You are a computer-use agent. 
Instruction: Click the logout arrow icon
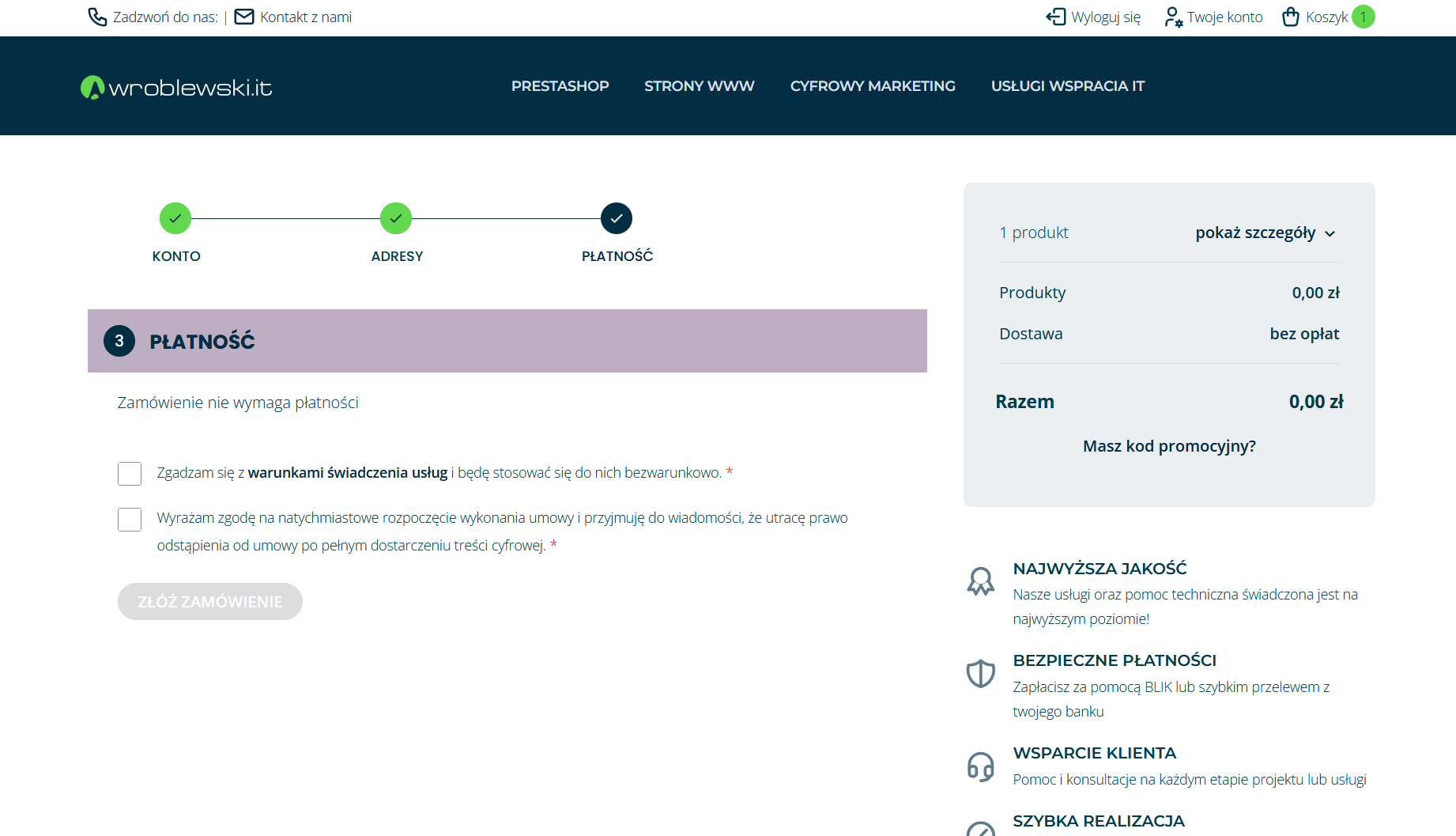click(1056, 17)
